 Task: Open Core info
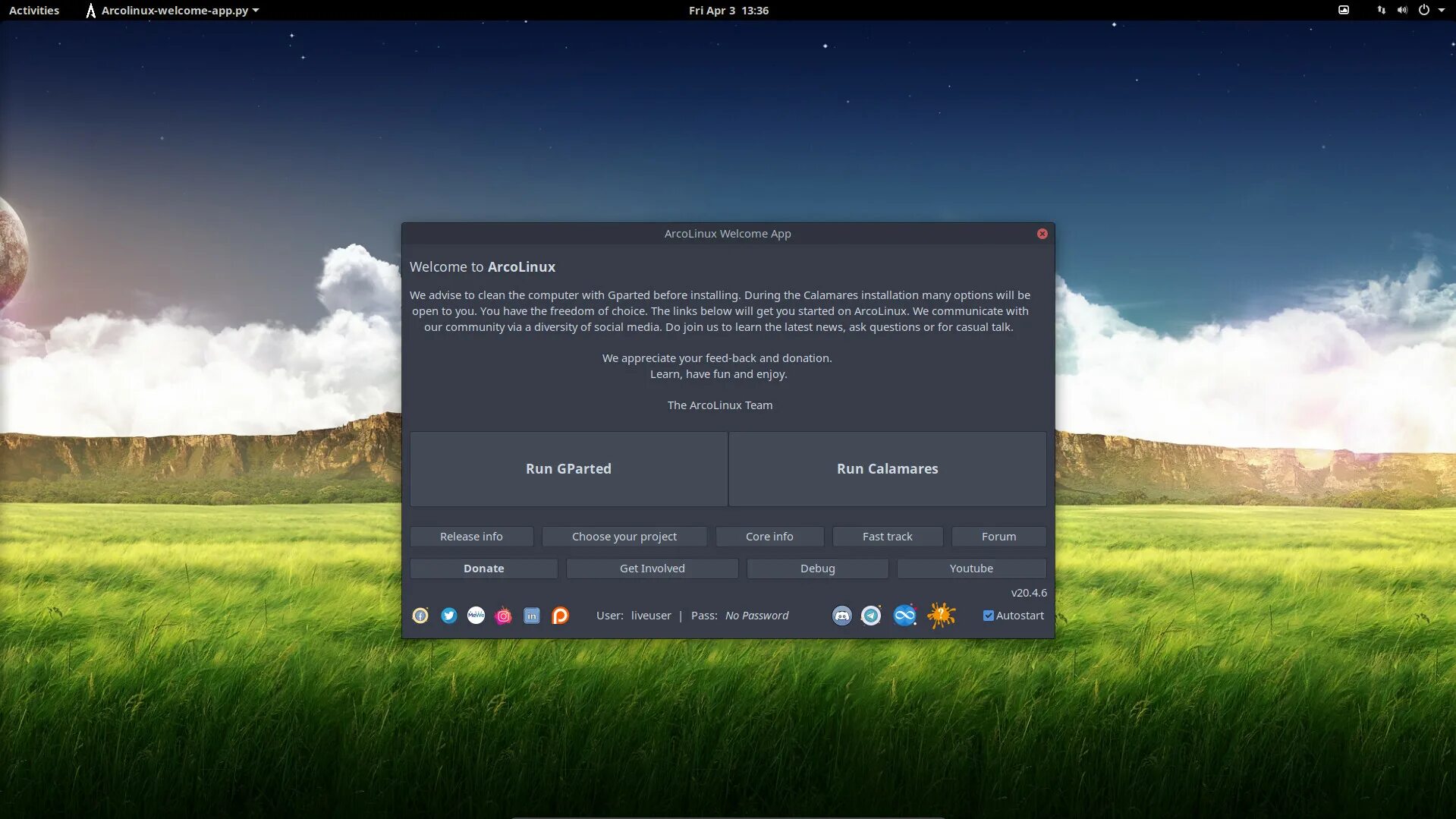[x=769, y=537]
